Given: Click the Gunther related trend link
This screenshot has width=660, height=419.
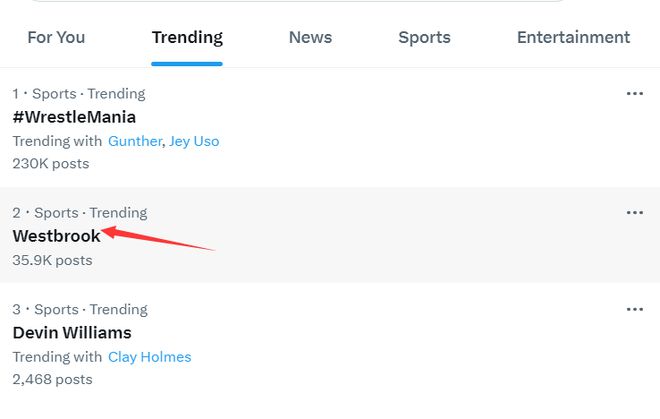Looking at the screenshot, I should [134, 141].
